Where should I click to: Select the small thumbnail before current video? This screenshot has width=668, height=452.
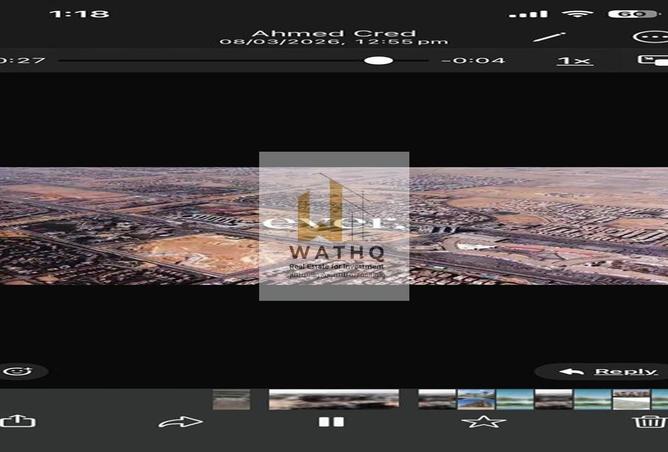pos(231,399)
